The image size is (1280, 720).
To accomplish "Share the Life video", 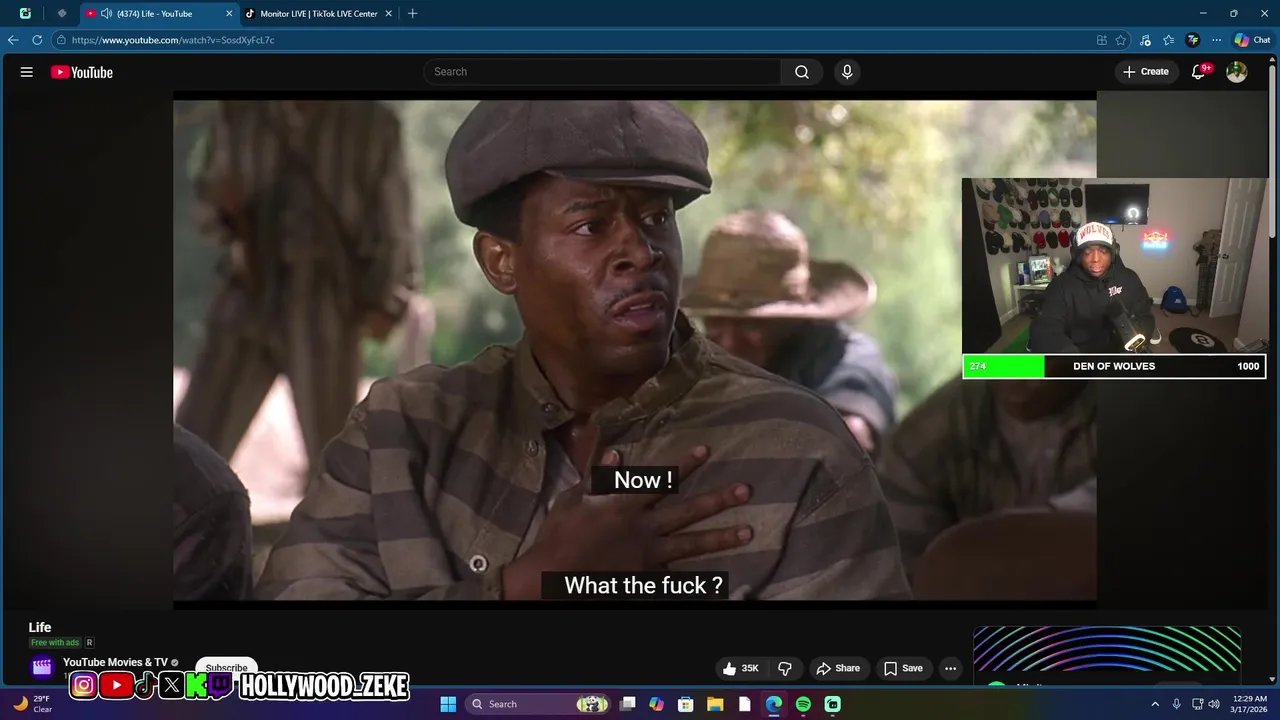I will coord(838,668).
